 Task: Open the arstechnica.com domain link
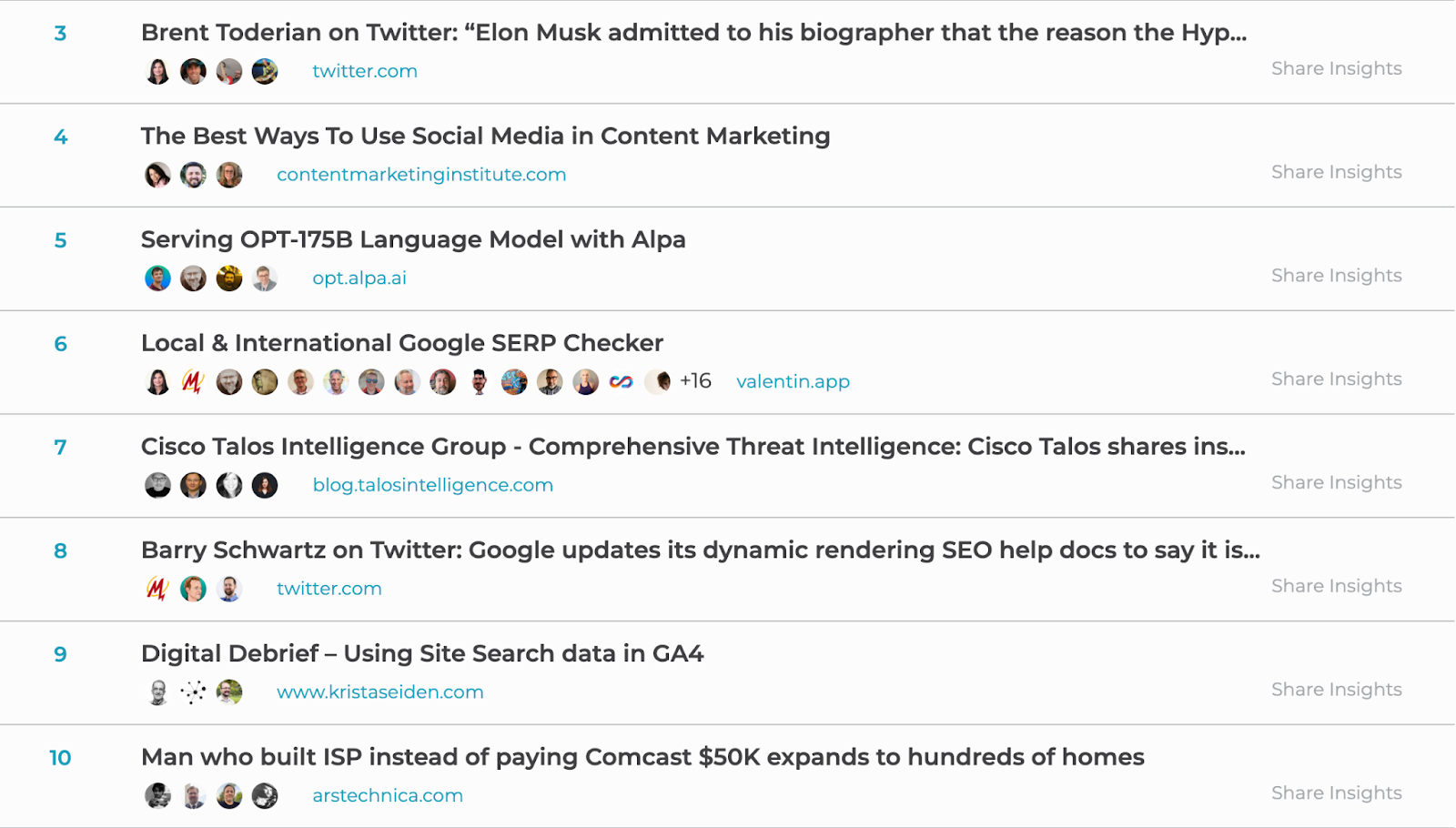click(x=388, y=795)
